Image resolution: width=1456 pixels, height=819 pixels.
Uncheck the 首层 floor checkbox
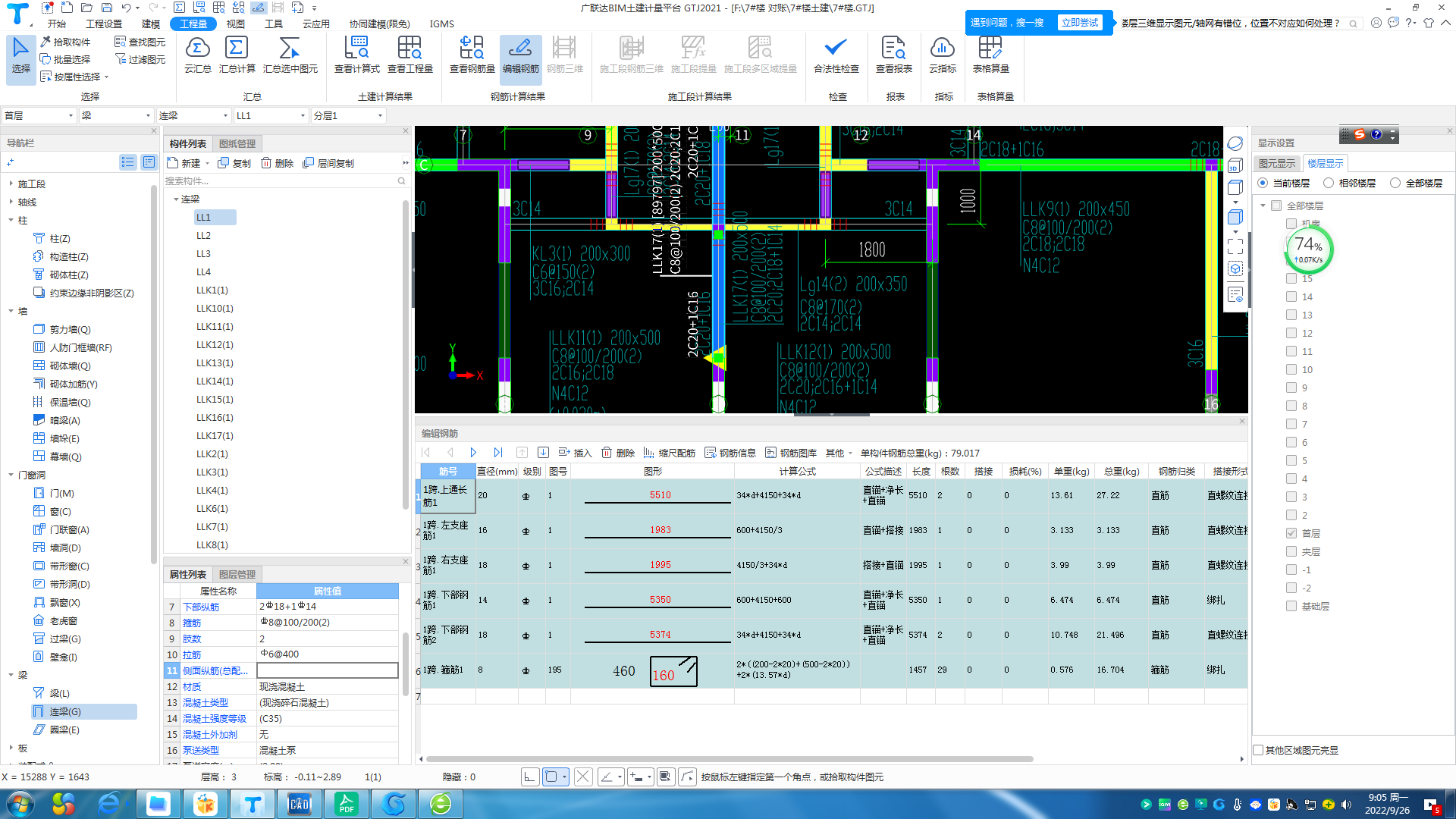tap(1291, 533)
